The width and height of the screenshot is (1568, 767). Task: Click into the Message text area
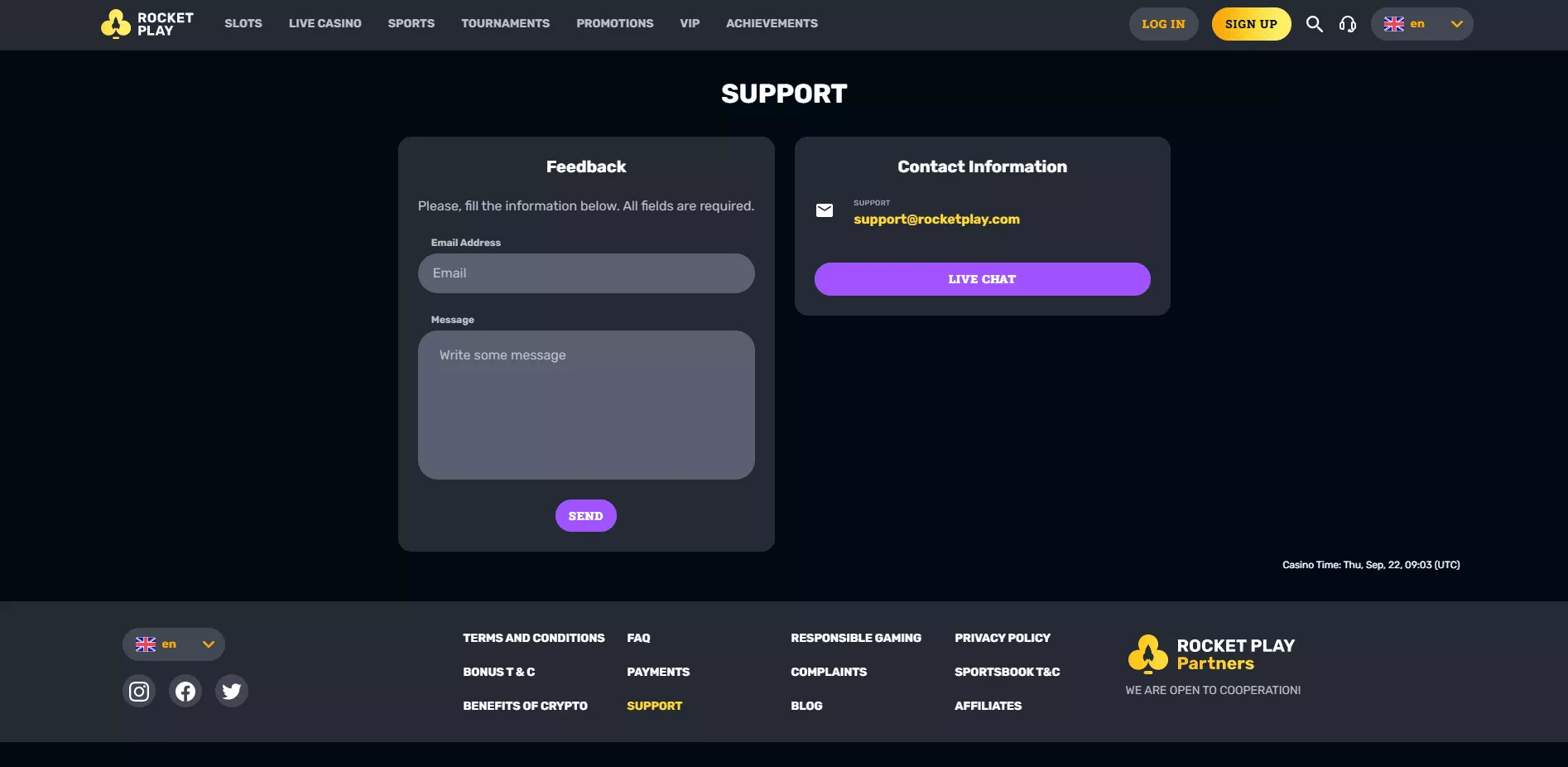[586, 405]
